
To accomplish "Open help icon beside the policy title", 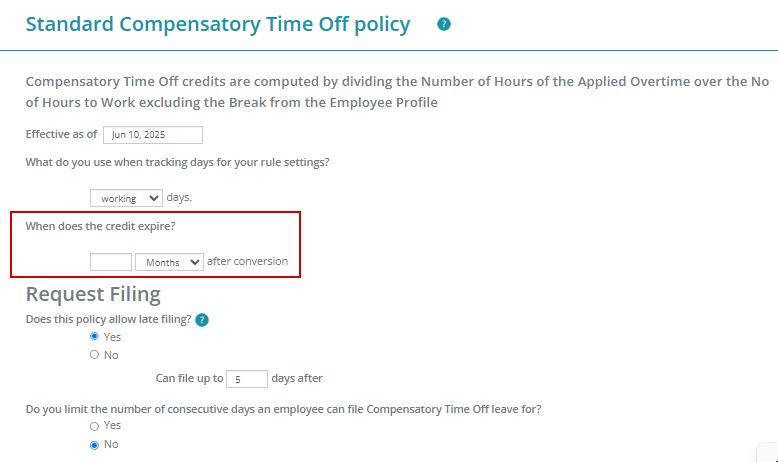I will [x=444, y=24].
